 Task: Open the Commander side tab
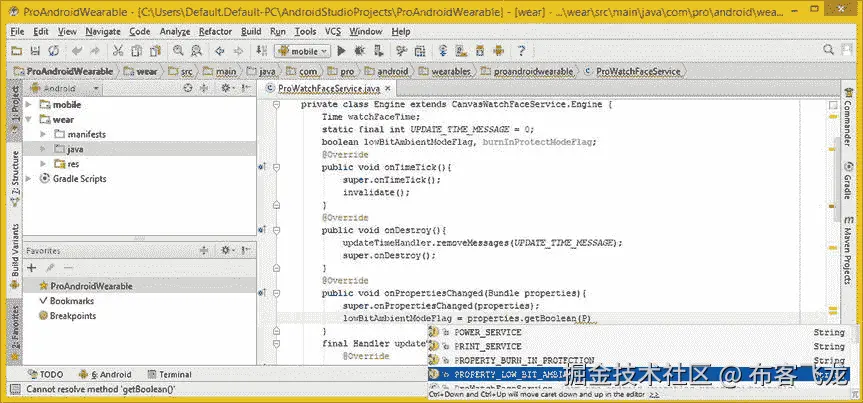848,118
